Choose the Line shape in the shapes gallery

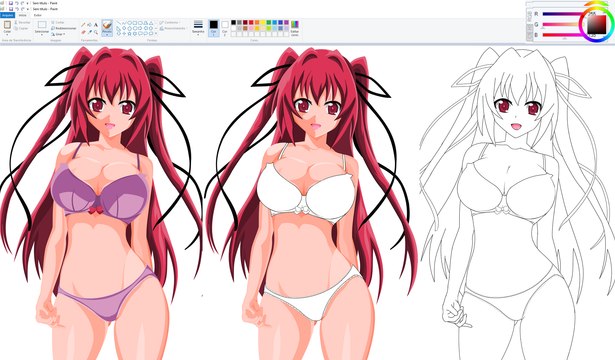click(118, 23)
